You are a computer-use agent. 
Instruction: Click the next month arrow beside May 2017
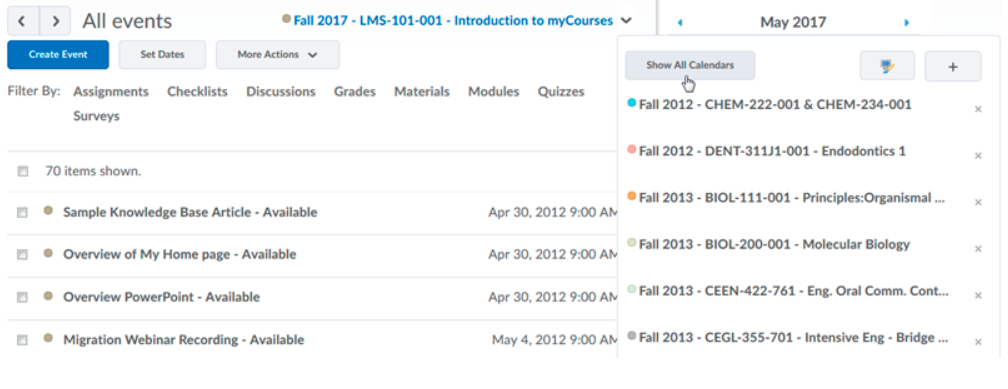(x=906, y=23)
